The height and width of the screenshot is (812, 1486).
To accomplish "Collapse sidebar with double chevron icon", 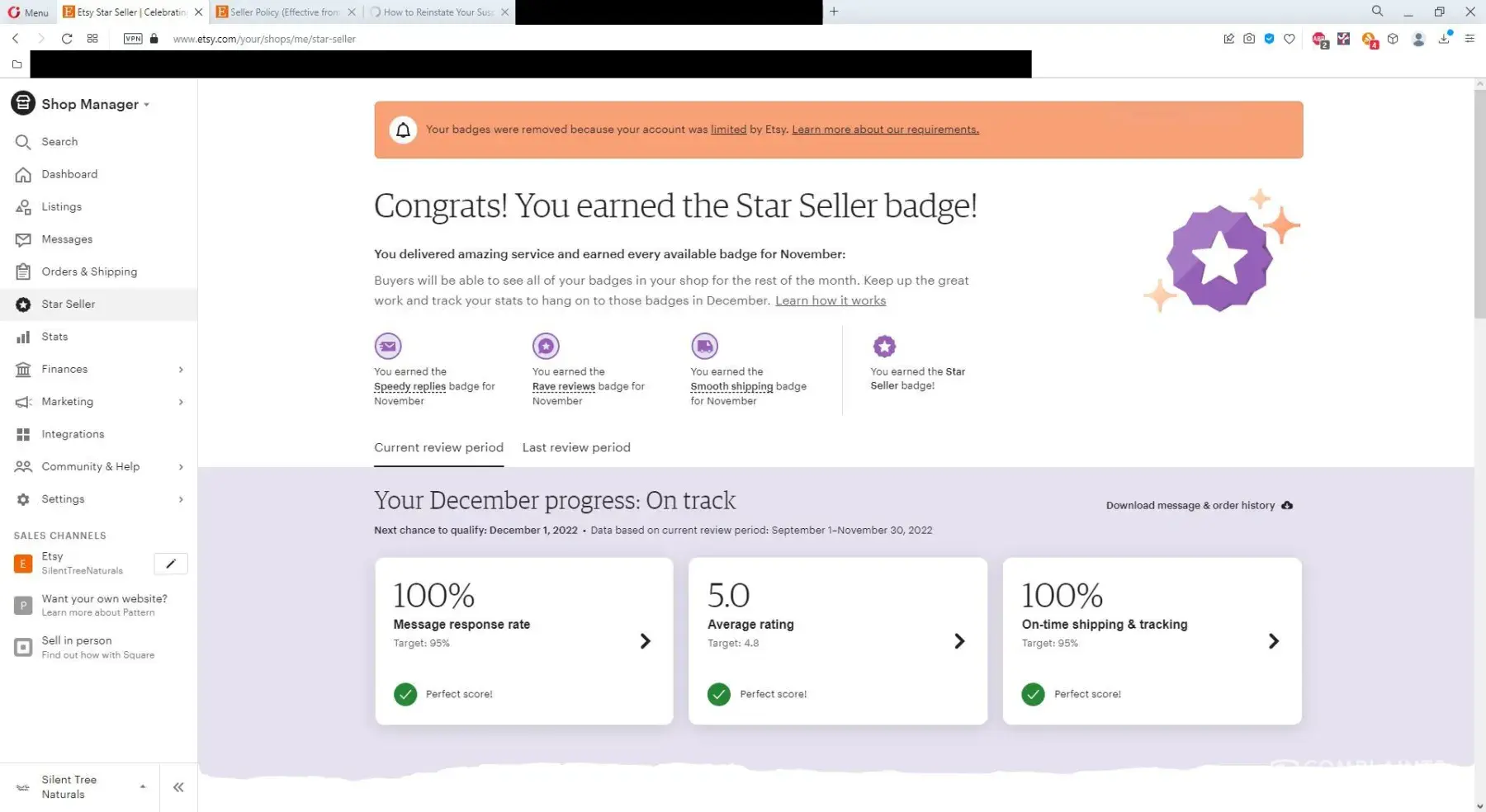I will 178,787.
